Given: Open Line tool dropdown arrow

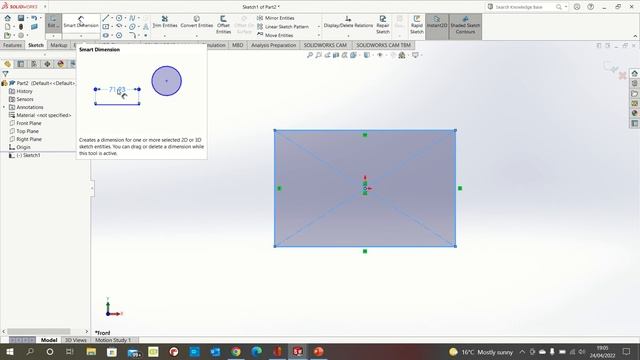Looking at the screenshot, I should [112, 18].
